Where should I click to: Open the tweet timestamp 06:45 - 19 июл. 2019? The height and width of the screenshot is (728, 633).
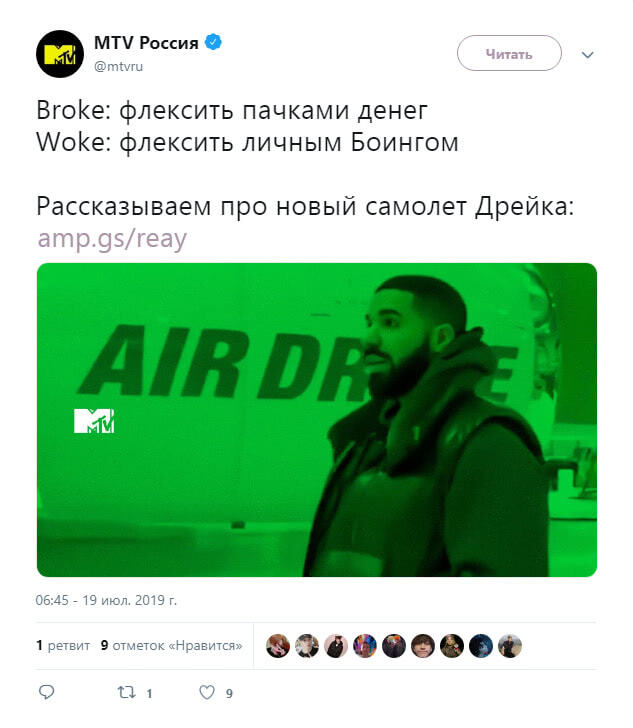pos(106,600)
